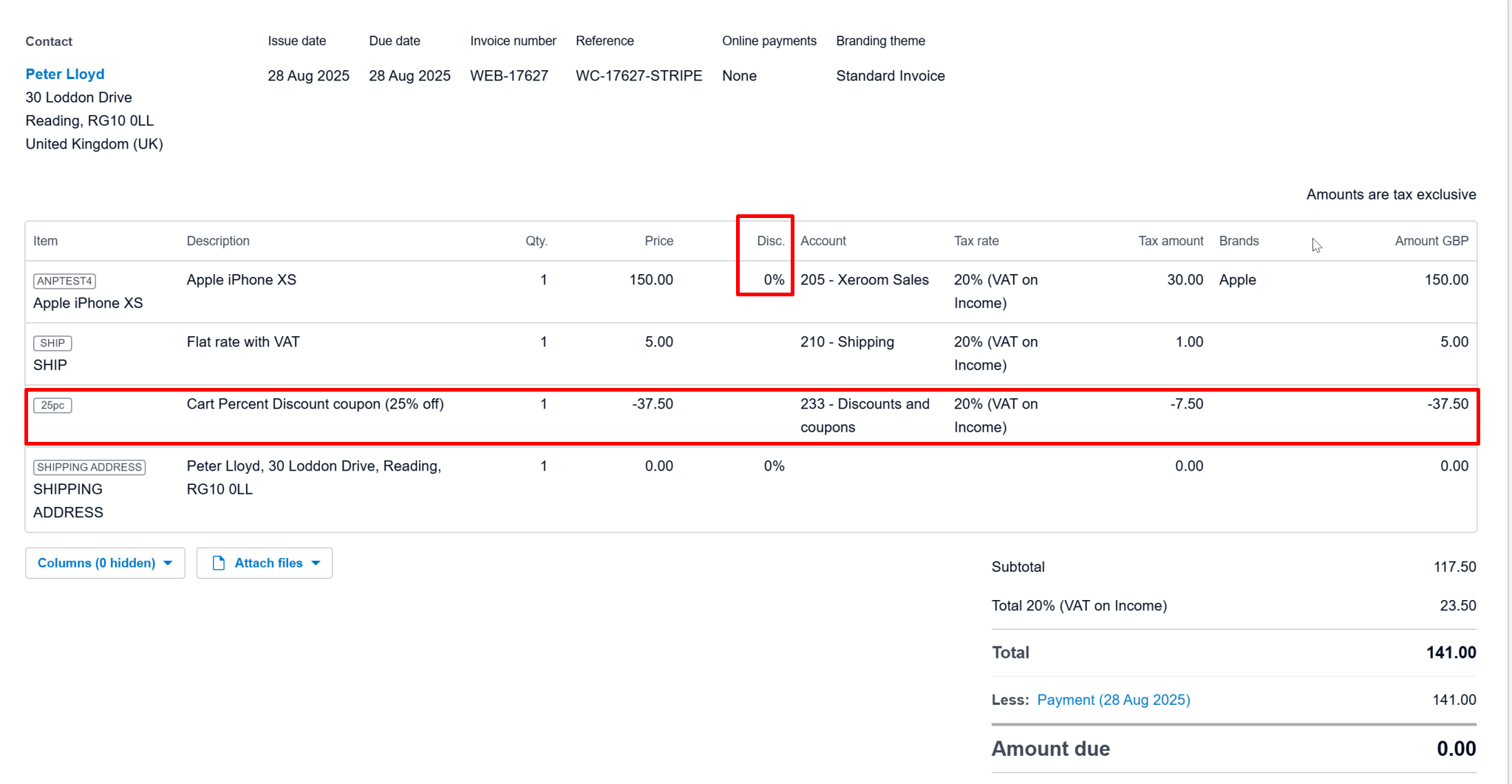Click the Apple brand cell

(x=1237, y=280)
